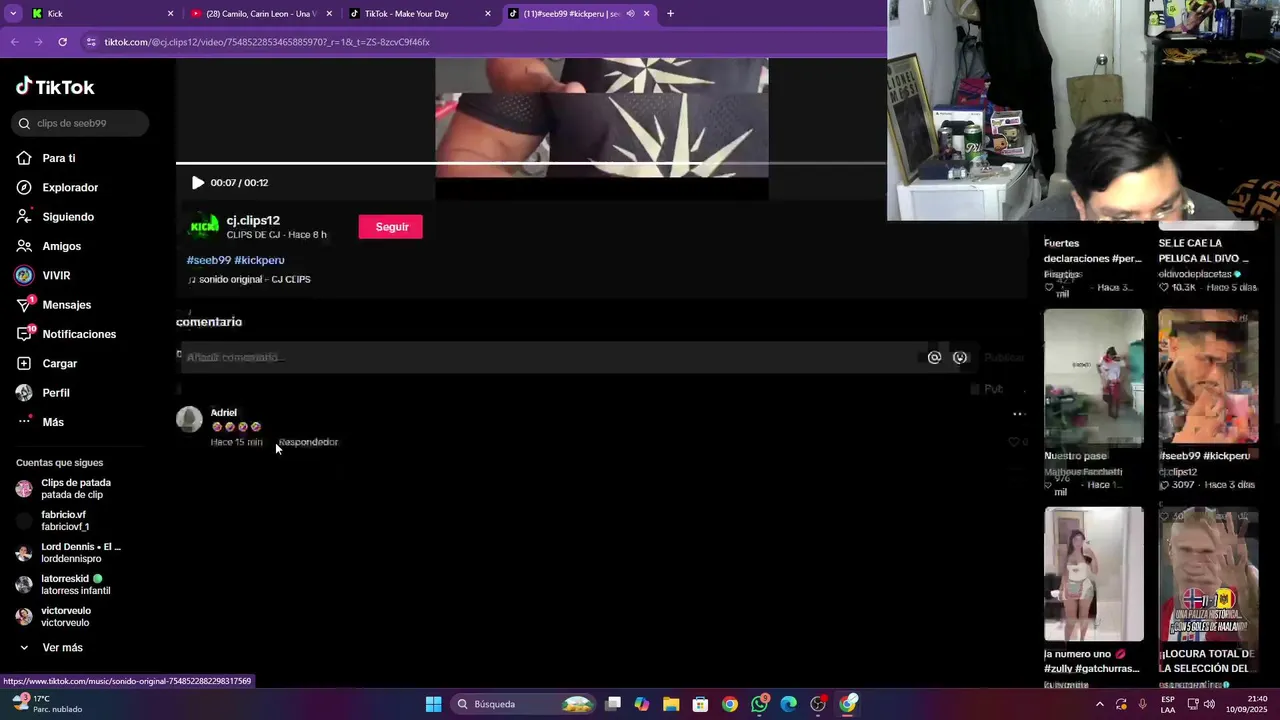Image resolution: width=1280 pixels, height=720 pixels.
Task: Click the browser address bar
Action: coord(480,42)
